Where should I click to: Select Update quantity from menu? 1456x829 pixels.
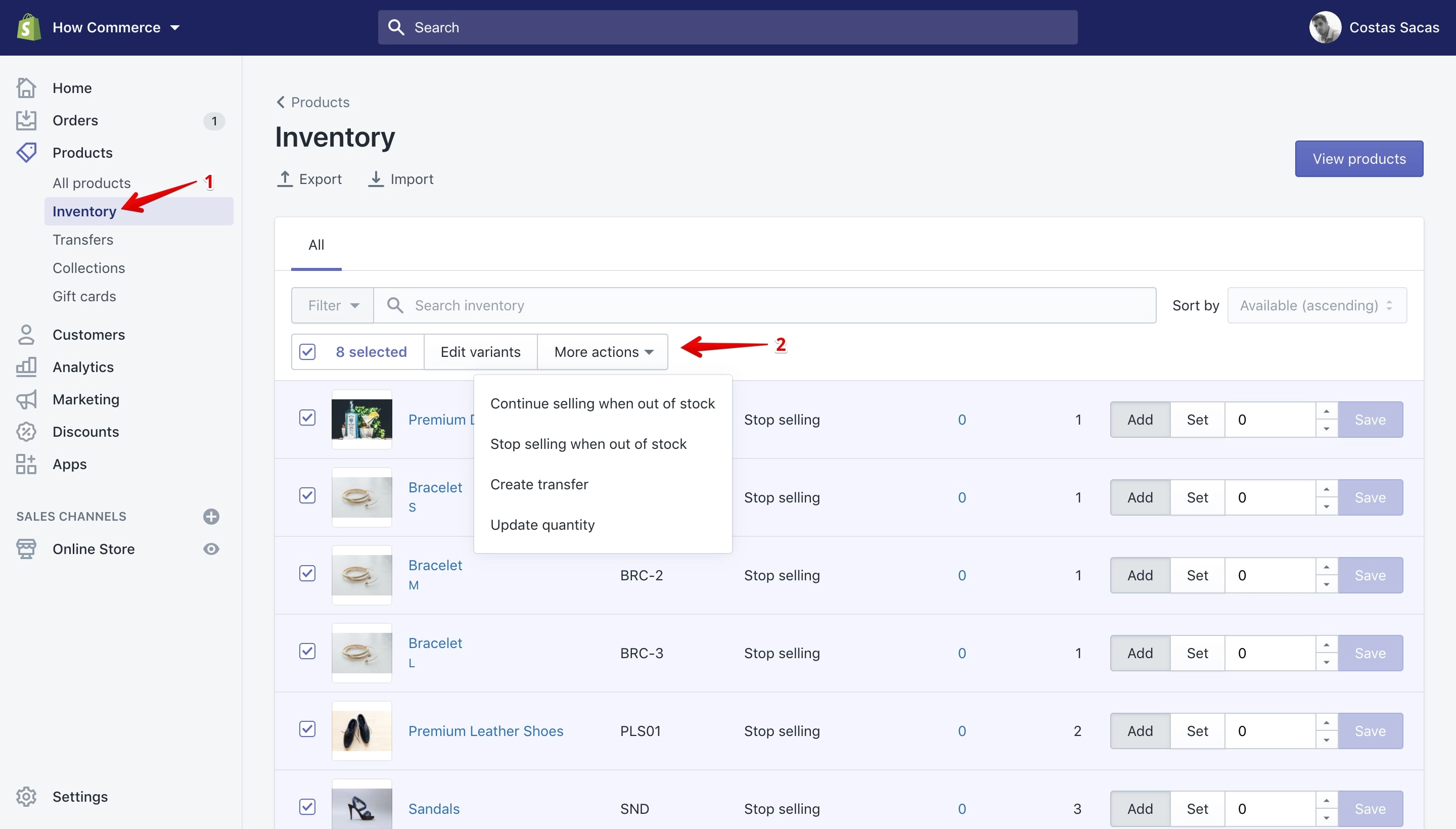click(x=603, y=525)
